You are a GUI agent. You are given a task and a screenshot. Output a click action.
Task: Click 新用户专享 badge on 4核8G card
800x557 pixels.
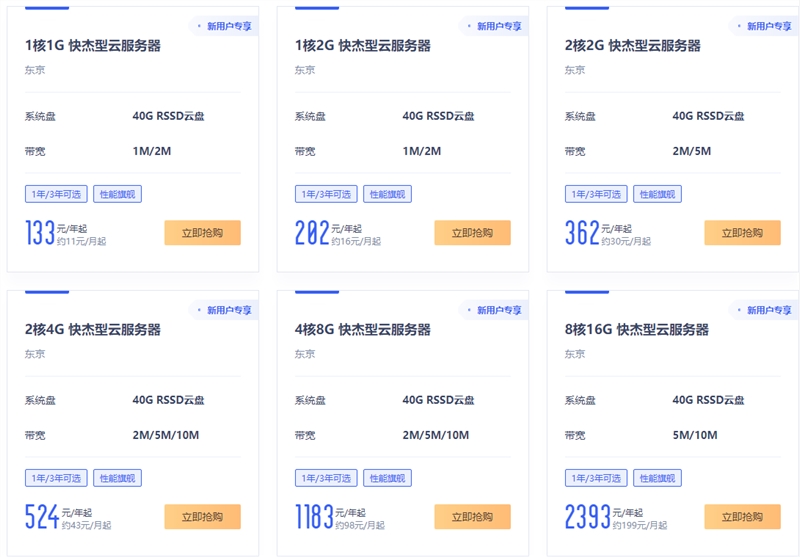pyautogui.click(x=494, y=310)
